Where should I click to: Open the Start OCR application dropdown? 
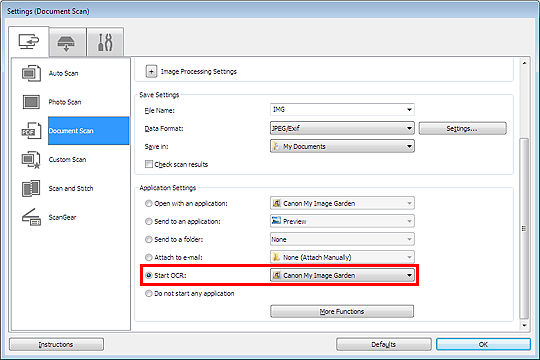pos(342,275)
